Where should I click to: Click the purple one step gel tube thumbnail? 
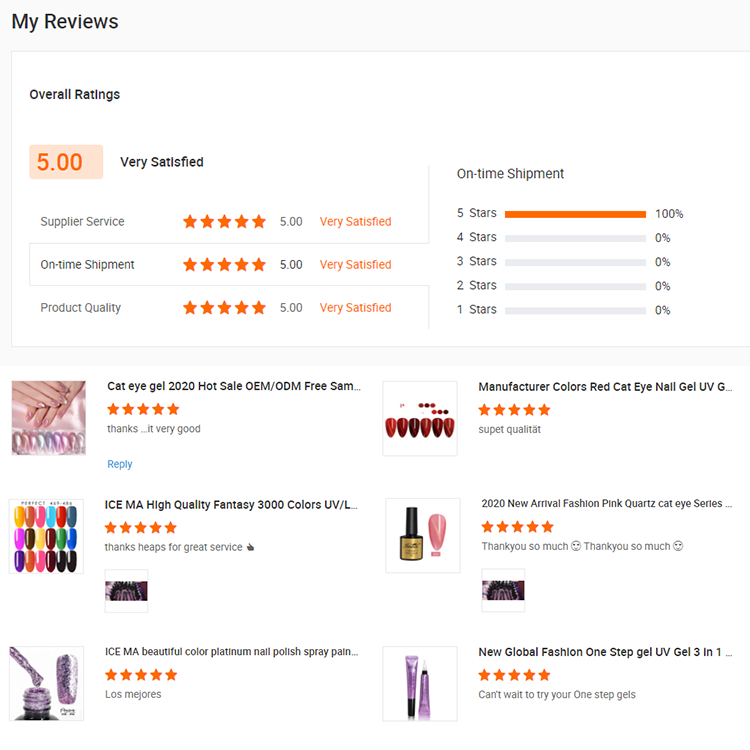click(420, 684)
